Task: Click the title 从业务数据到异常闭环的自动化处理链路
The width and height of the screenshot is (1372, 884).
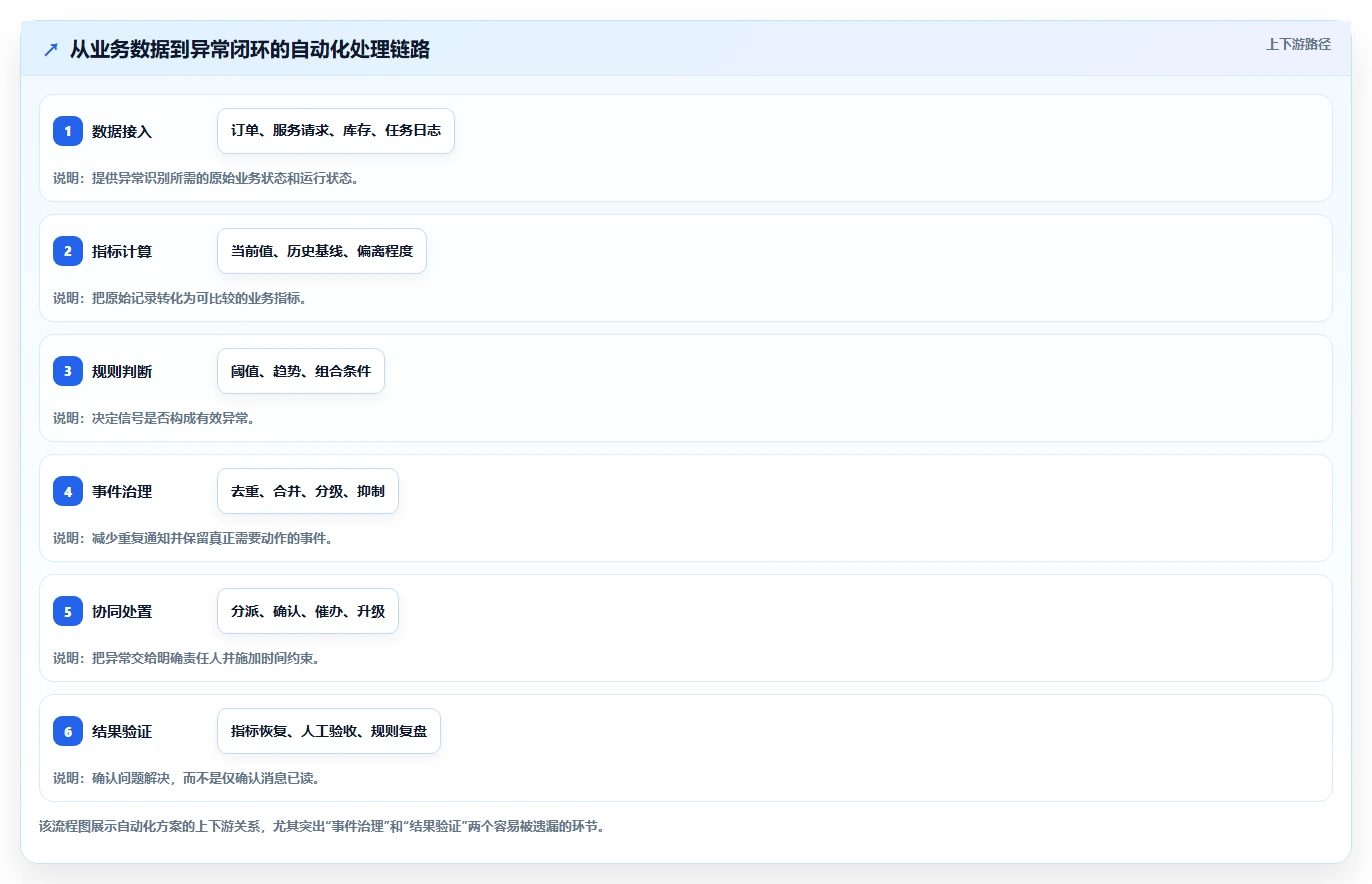Action: coord(250,49)
